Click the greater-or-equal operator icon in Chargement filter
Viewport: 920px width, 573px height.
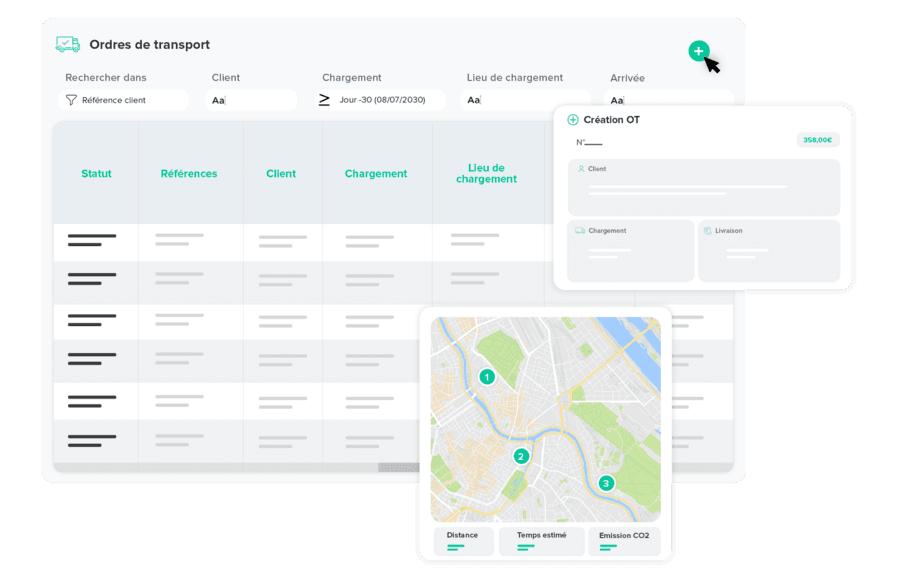pos(324,100)
